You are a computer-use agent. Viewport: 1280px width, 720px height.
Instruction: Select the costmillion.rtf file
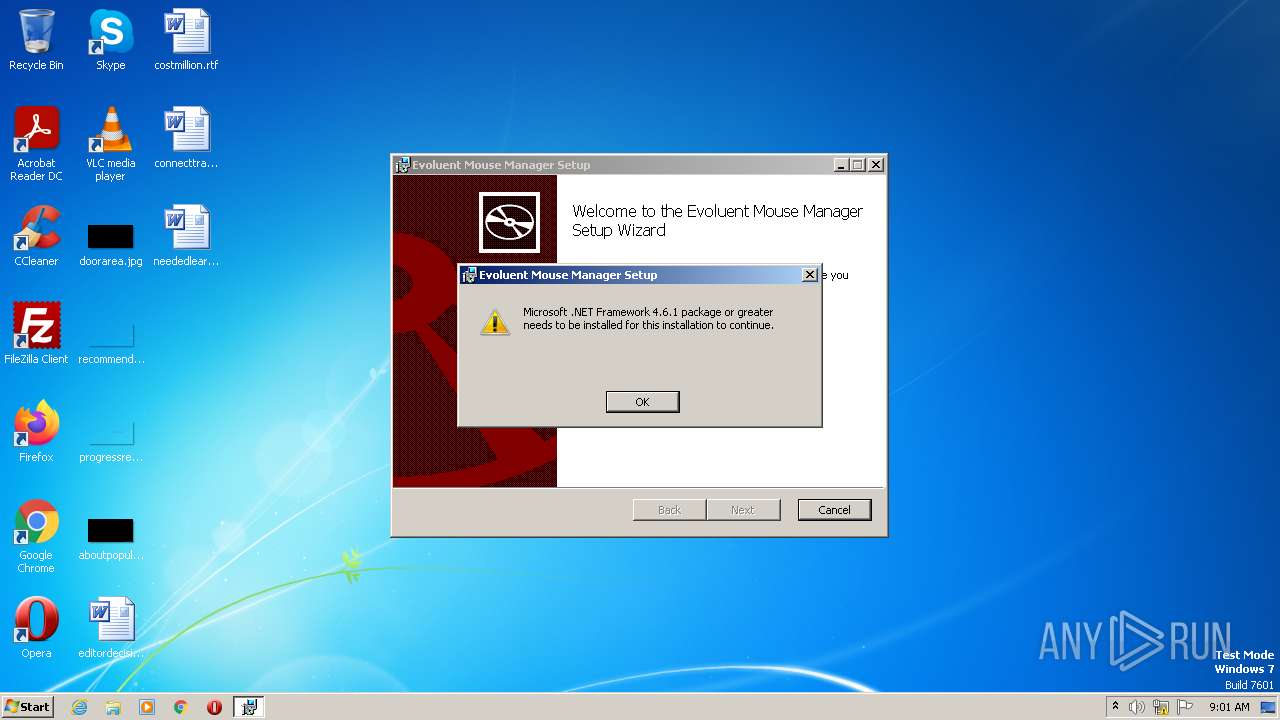point(186,40)
